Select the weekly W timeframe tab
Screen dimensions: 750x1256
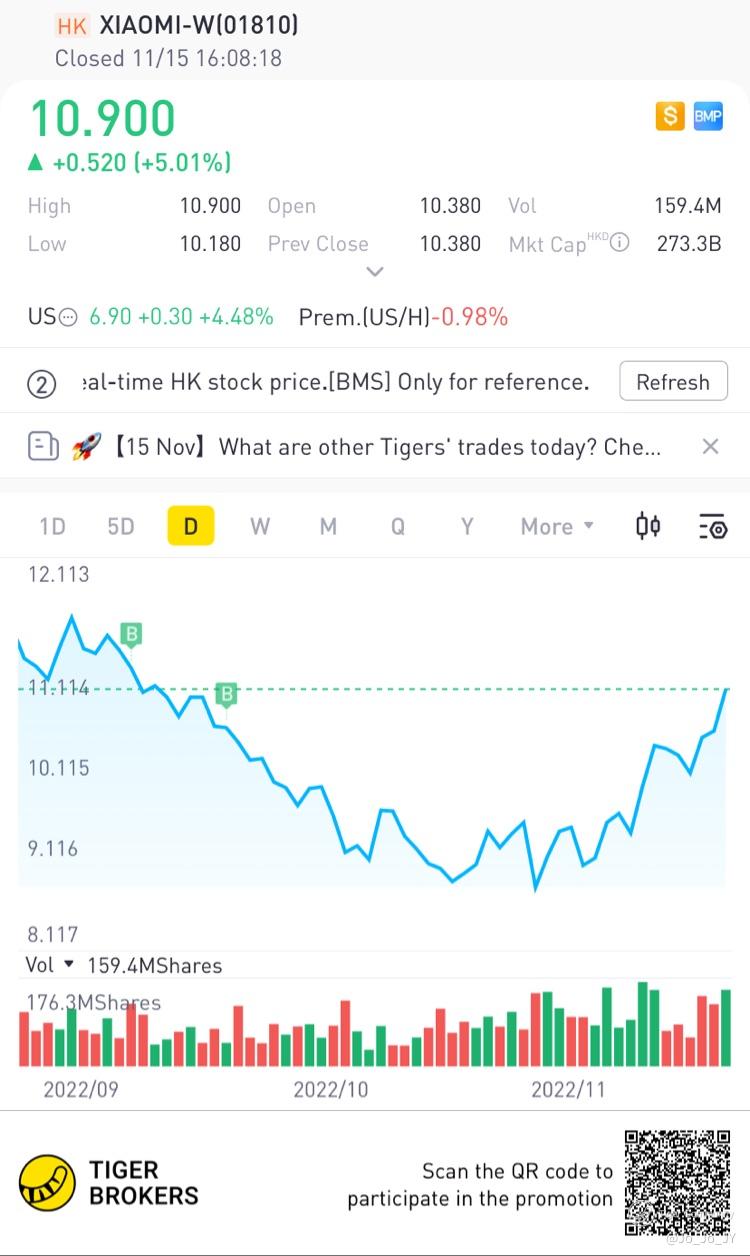260,526
